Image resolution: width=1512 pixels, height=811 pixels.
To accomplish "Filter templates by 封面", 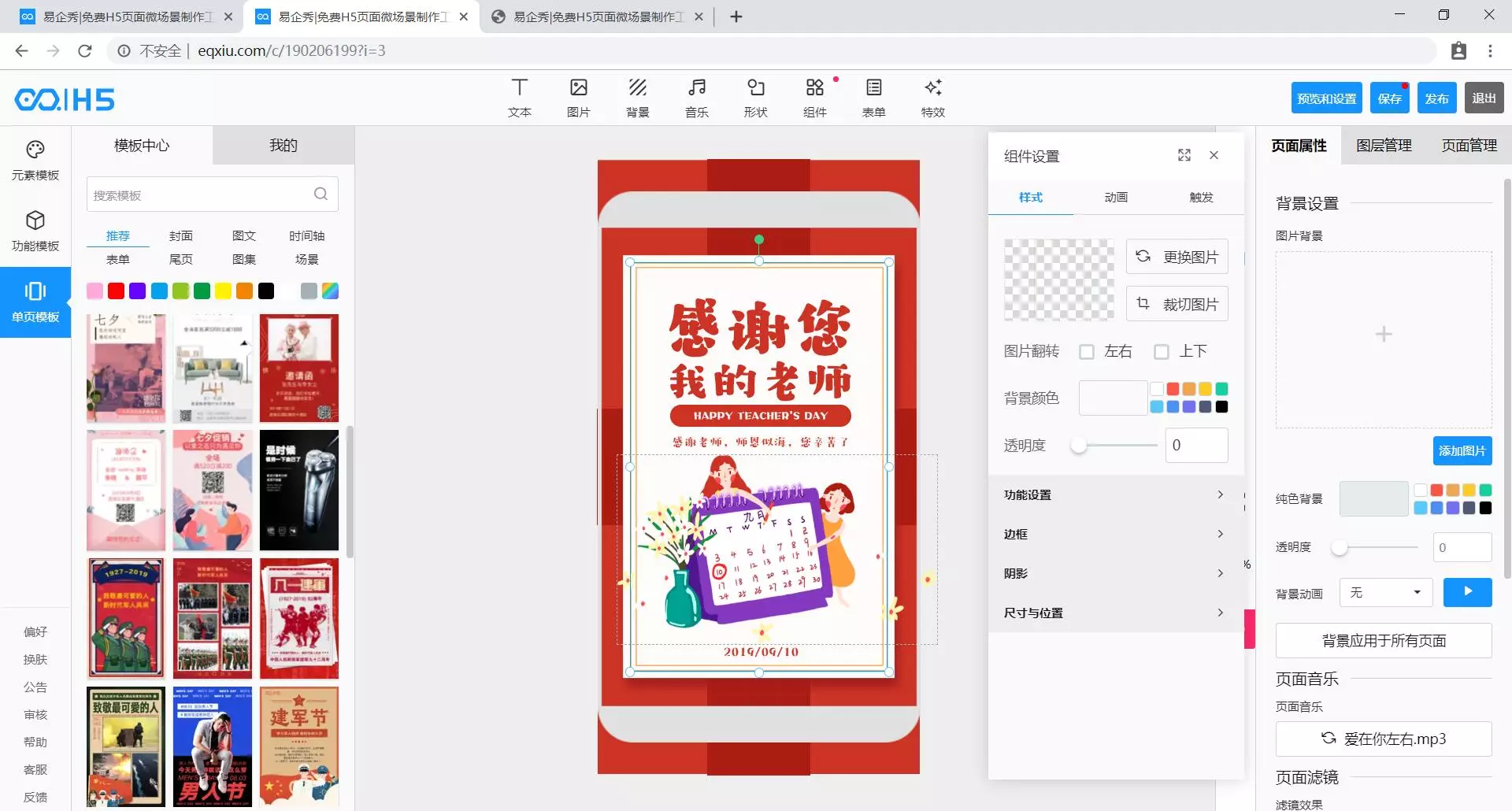I will (x=181, y=236).
